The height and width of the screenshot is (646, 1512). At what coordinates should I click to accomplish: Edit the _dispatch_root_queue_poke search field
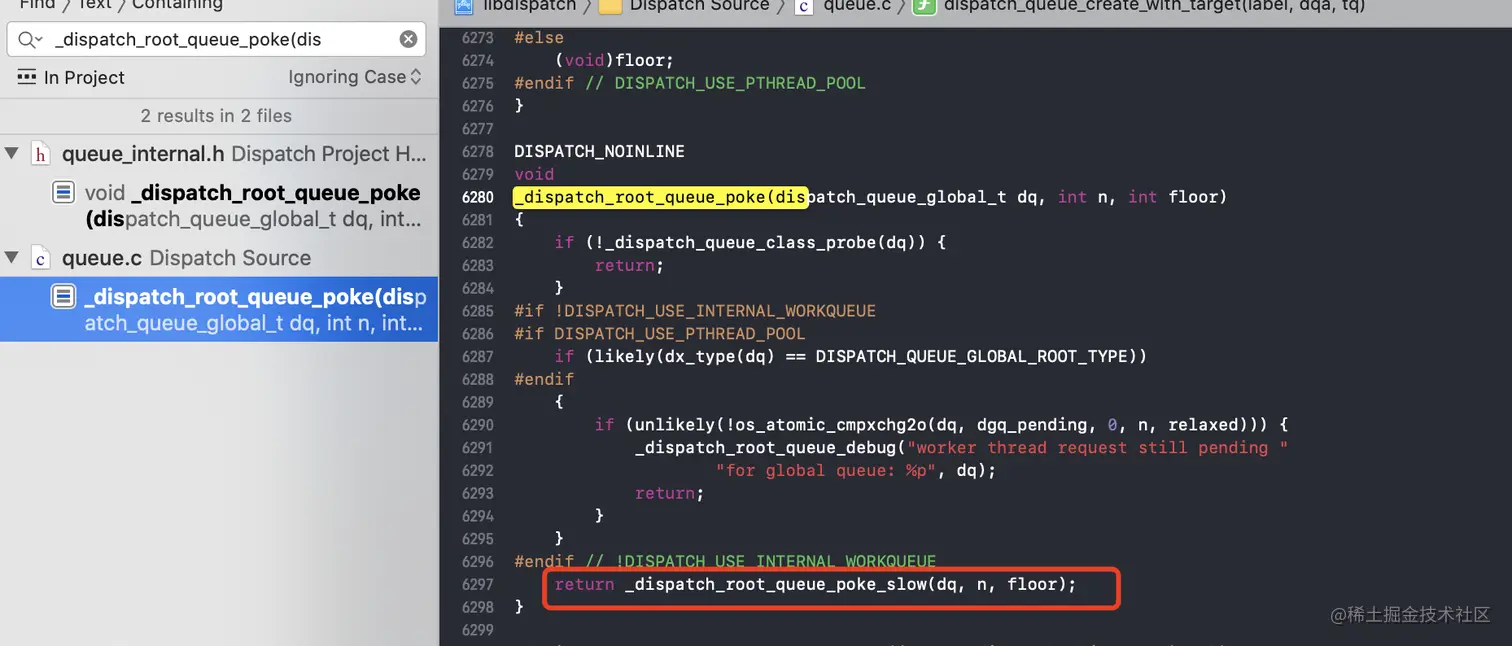click(216, 39)
